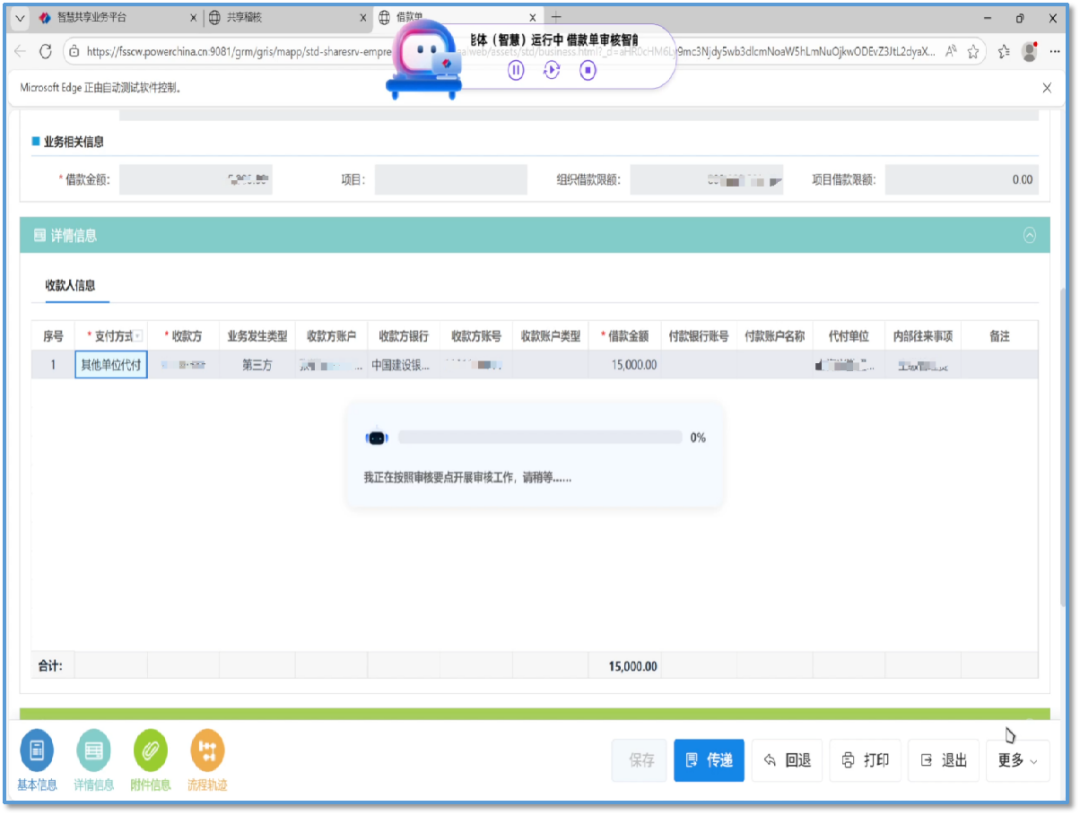Screen dimensions: 1080x815
Task: Click the 项目 input field
Action: tap(451, 180)
